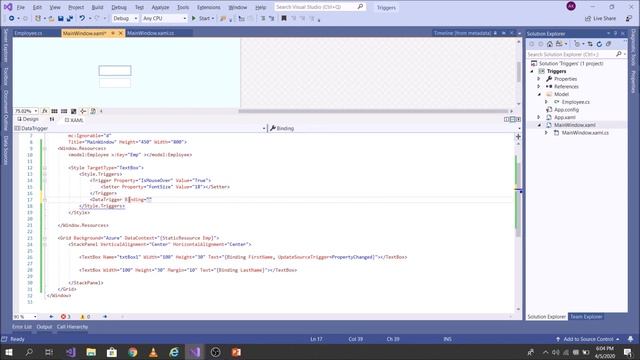The image size is (640, 360).
Task: Click the New Project toolbar icon
Action: tap(38, 18)
